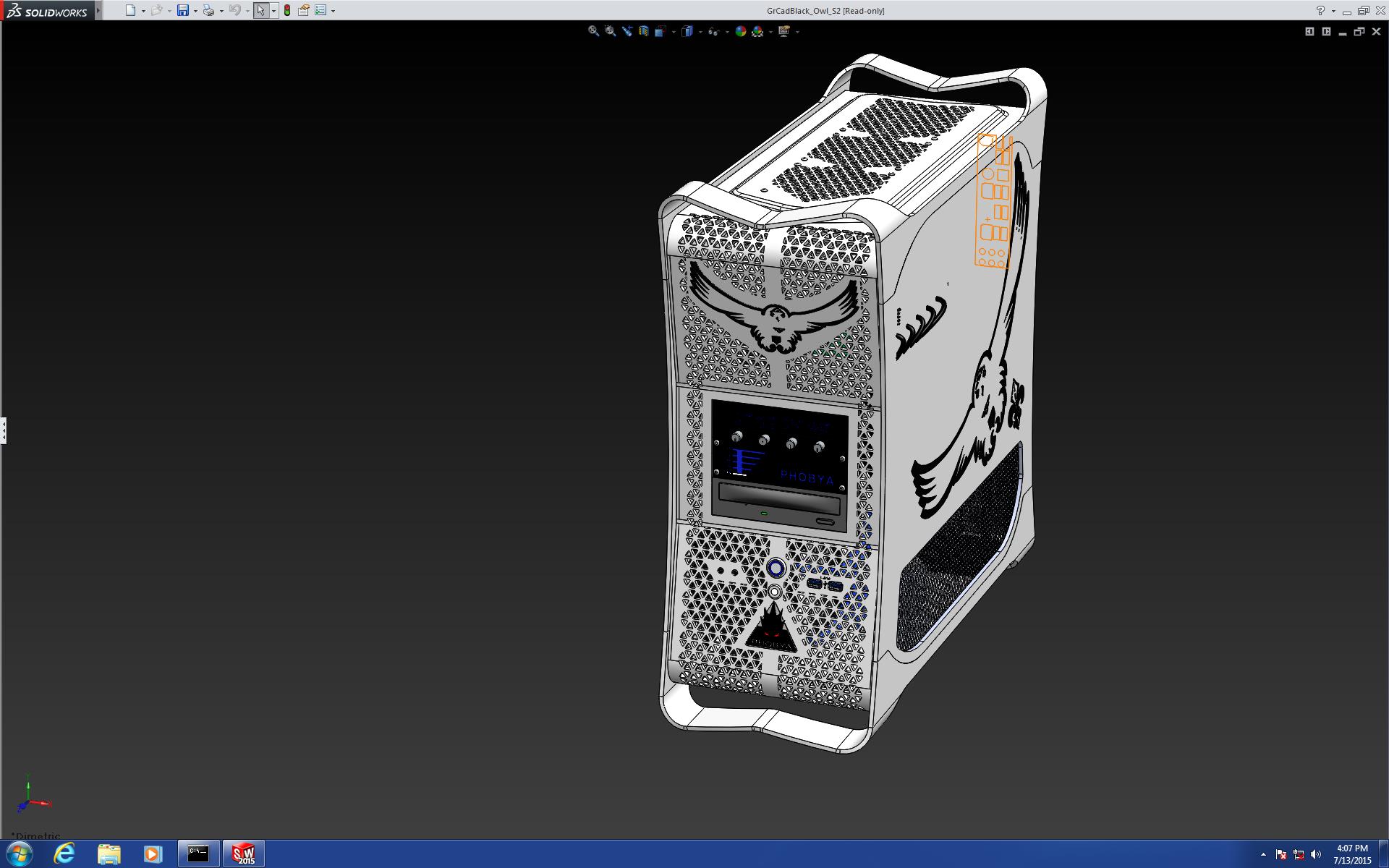The width and height of the screenshot is (1389, 868).
Task: Expand the View Orientation dropdown arrow
Action: (674, 32)
